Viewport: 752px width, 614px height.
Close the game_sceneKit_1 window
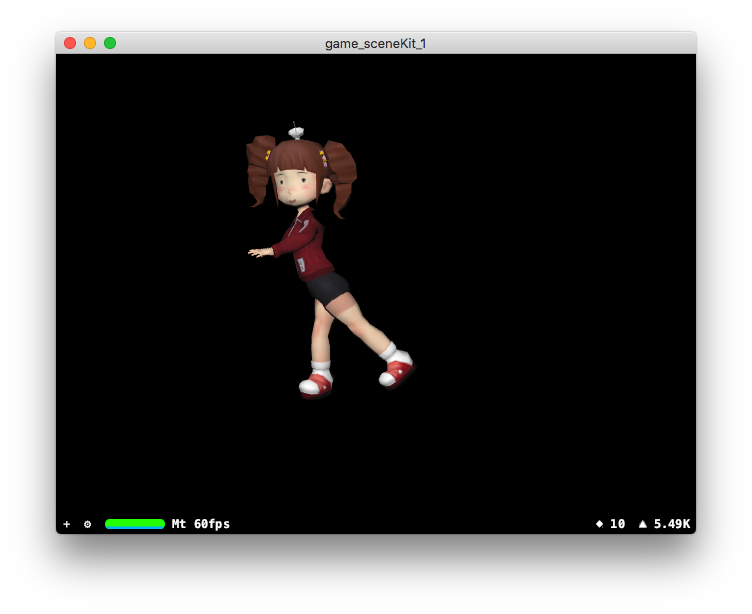pos(70,43)
